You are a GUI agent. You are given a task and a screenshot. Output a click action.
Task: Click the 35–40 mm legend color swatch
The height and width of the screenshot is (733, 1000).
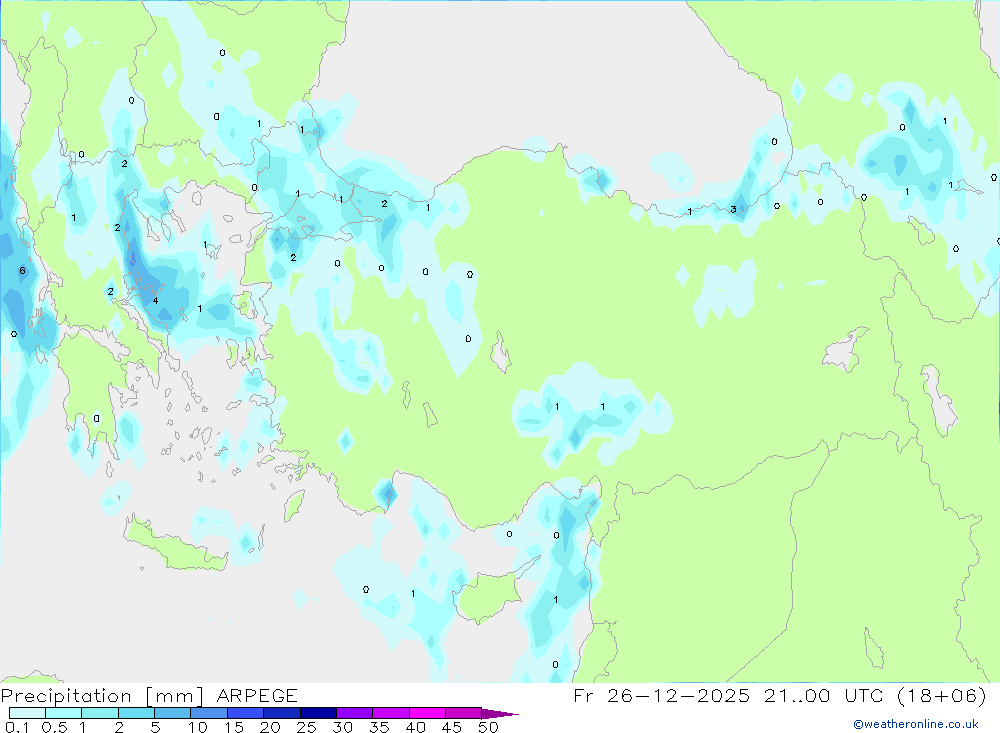tap(390, 713)
